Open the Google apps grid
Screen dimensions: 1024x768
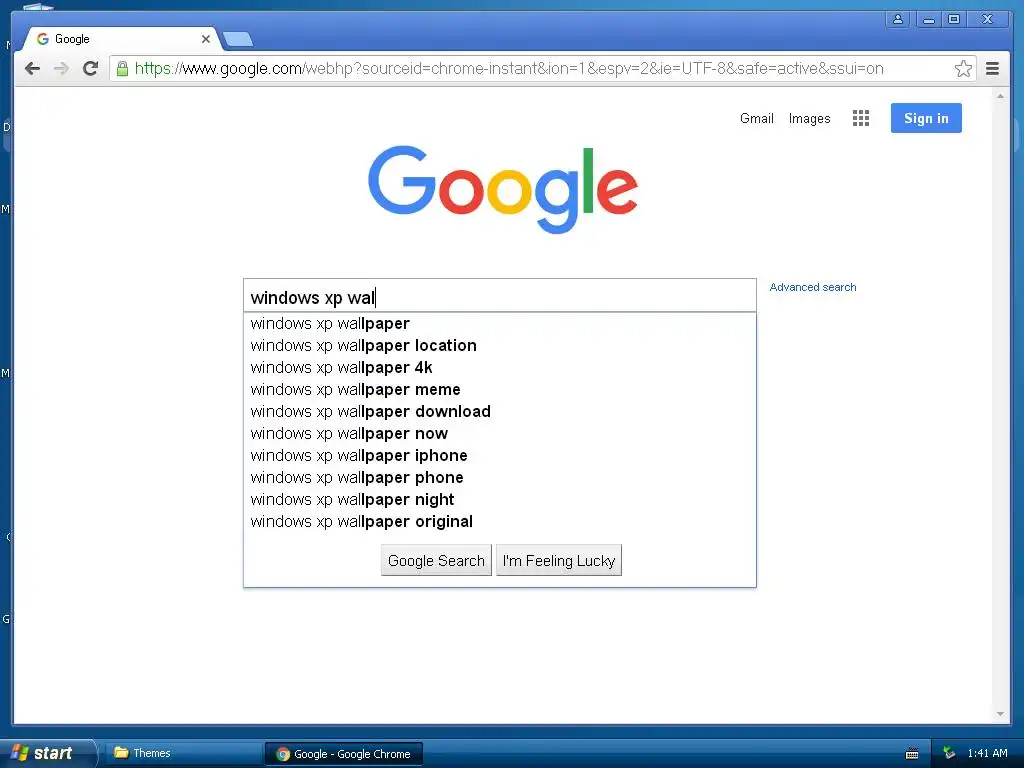click(861, 118)
